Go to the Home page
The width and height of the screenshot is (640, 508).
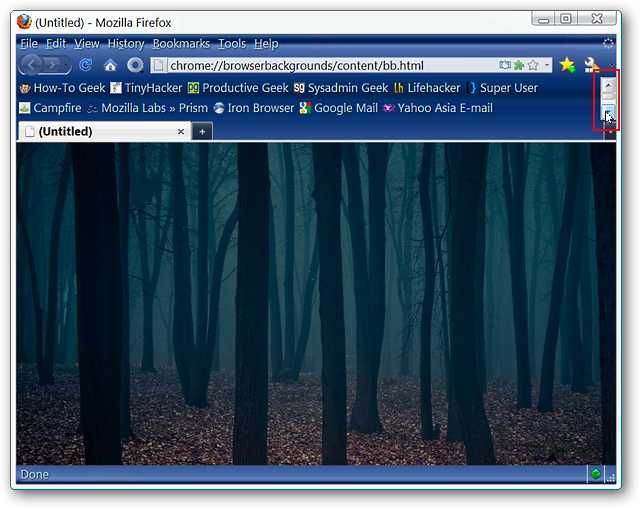coord(110,65)
